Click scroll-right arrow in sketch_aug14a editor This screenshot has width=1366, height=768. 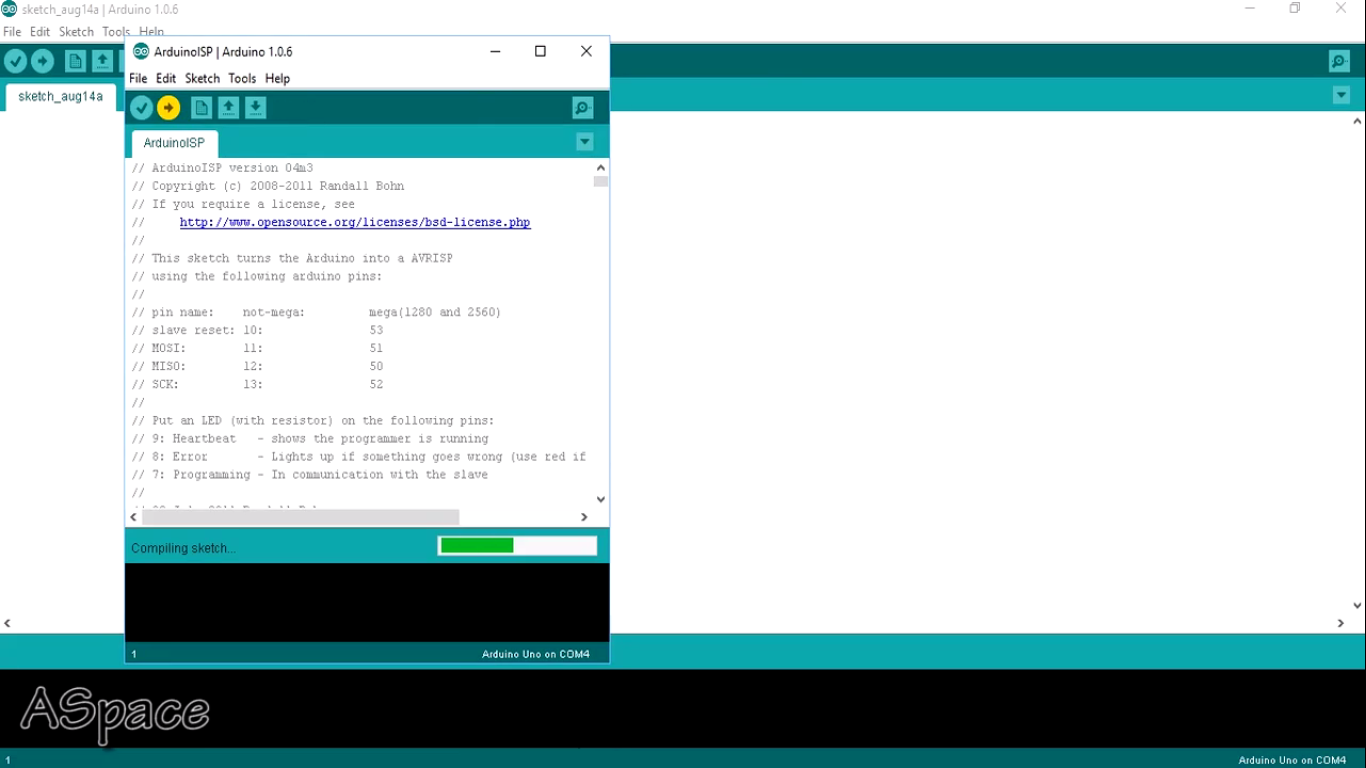[x=1341, y=623]
